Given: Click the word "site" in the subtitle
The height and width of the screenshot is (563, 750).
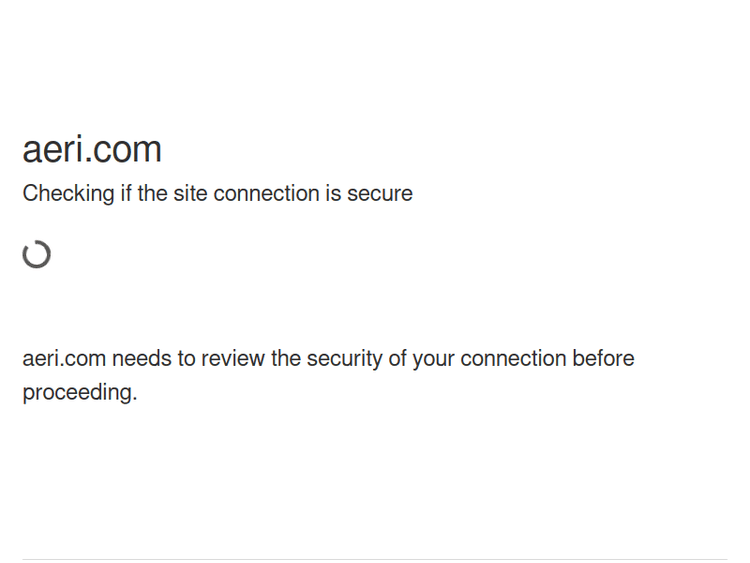Looking at the screenshot, I should coord(190,194).
